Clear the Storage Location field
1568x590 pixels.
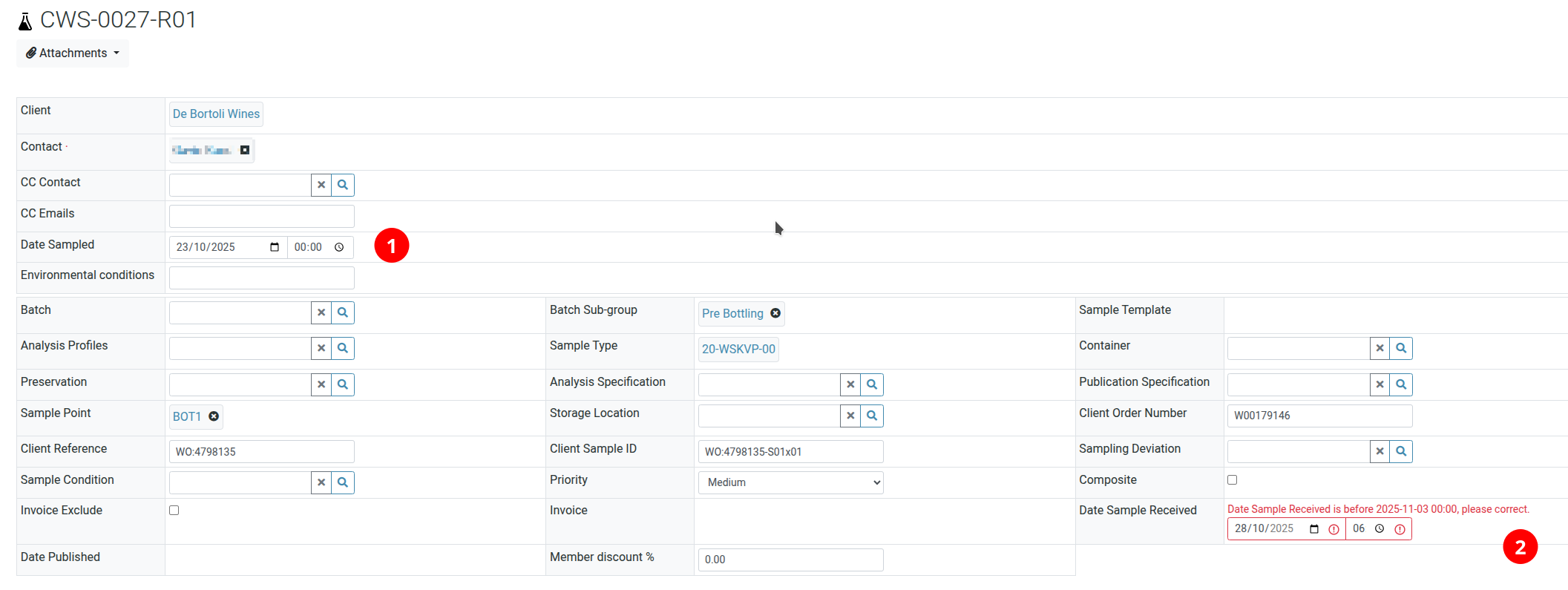[850, 416]
